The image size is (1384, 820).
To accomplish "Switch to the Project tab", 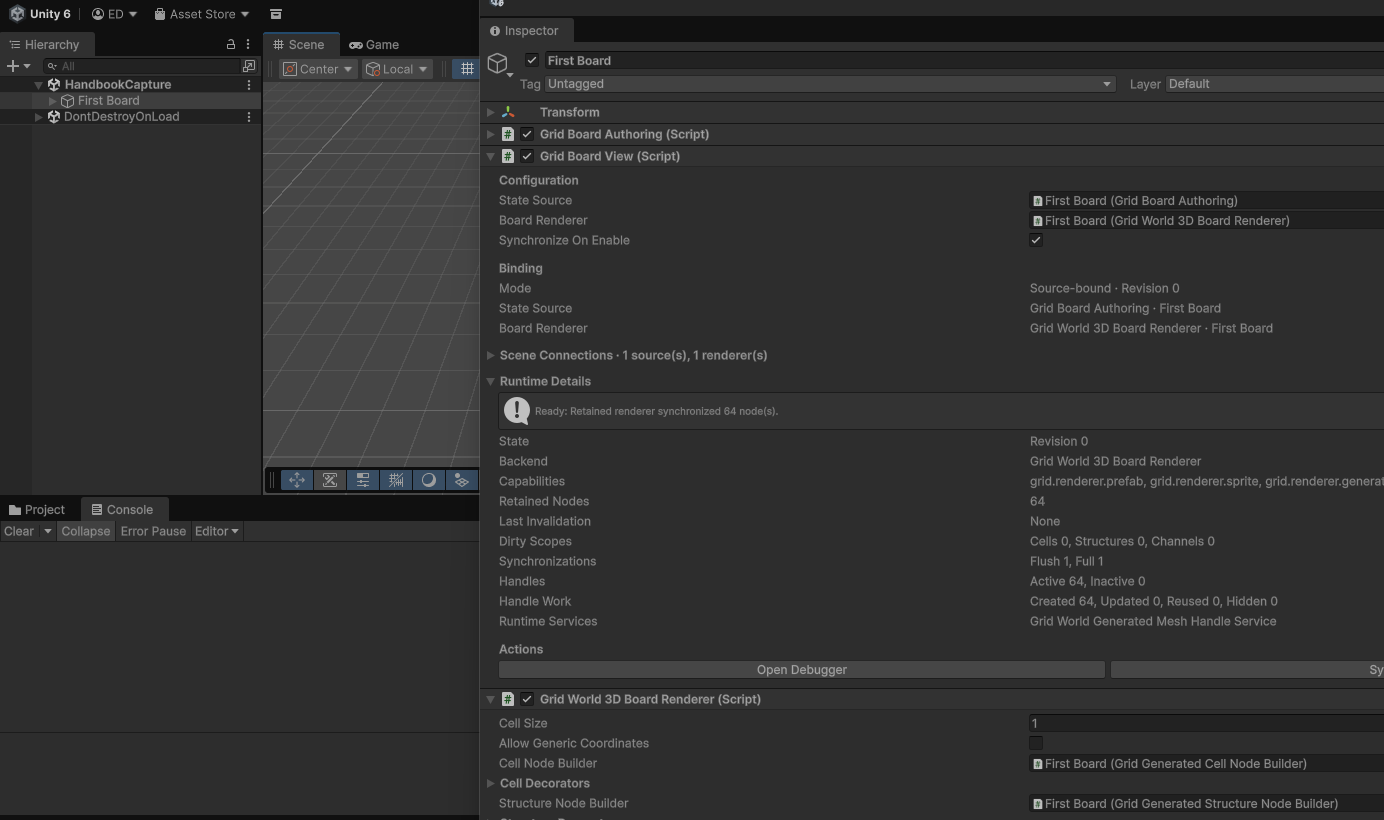I will [37, 510].
